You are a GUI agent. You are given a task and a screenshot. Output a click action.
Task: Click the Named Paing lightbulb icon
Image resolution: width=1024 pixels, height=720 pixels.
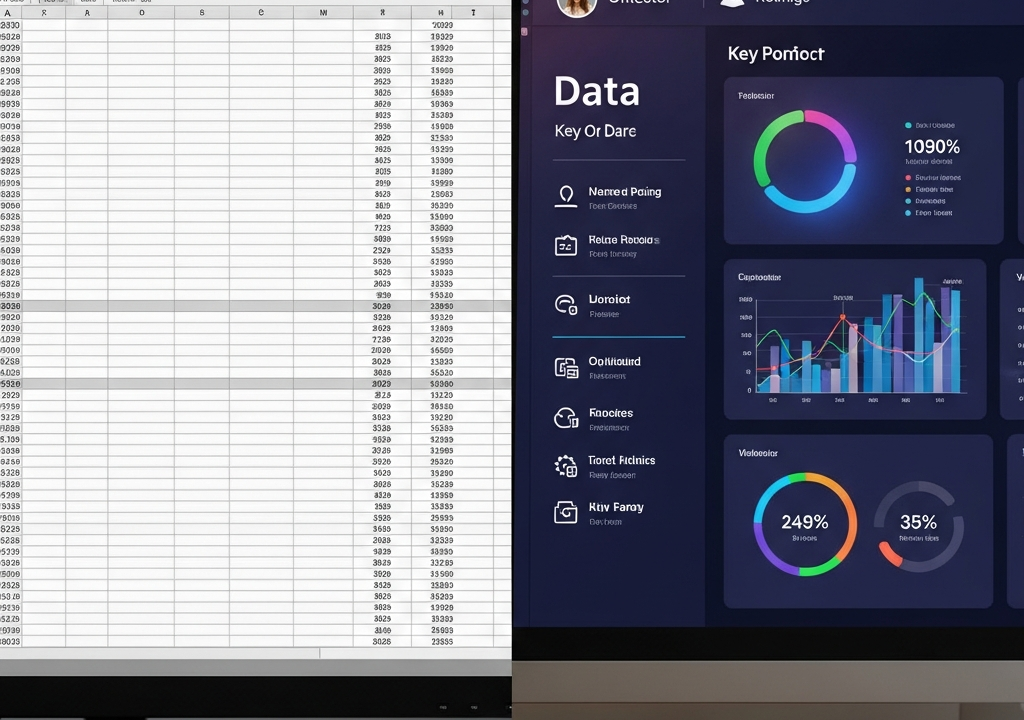[566, 196]
